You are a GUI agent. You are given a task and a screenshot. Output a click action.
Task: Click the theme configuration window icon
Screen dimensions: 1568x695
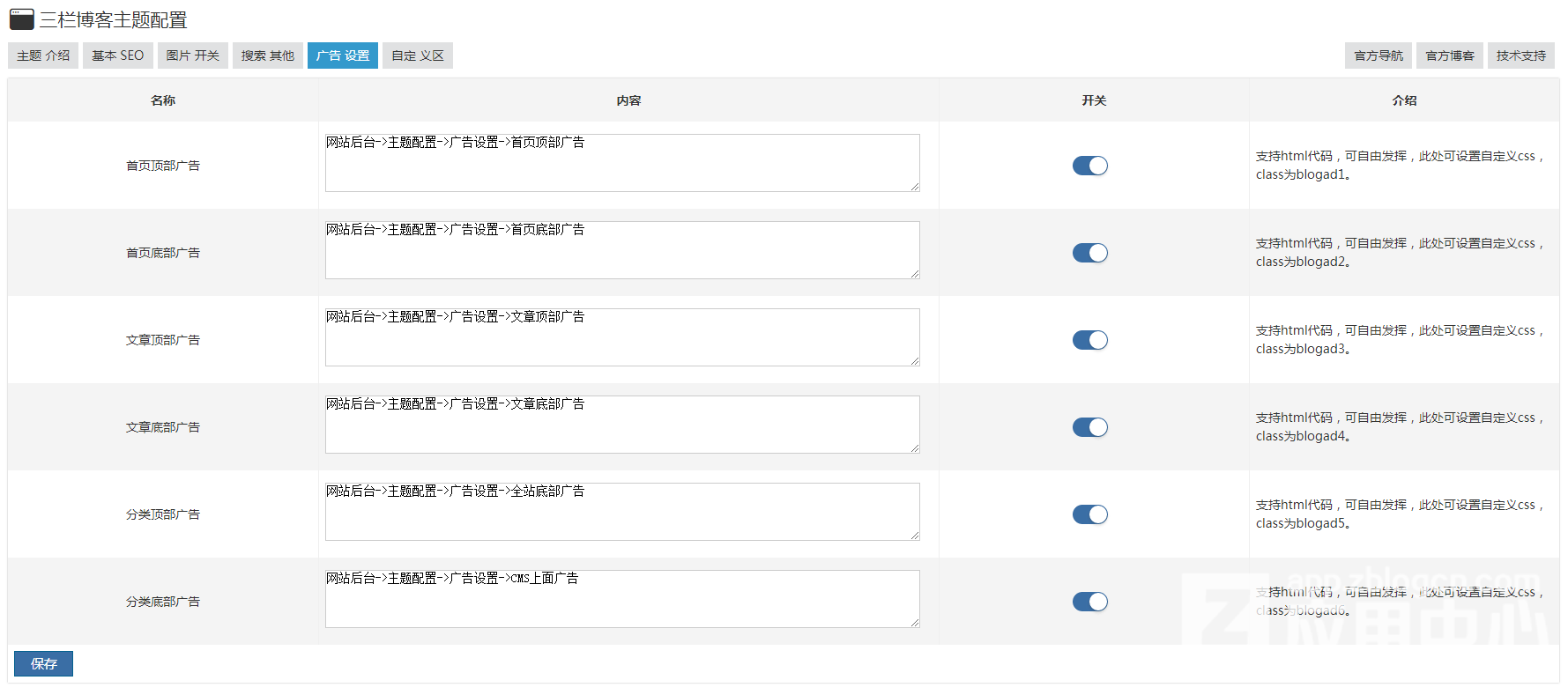[x=22, y=19]
